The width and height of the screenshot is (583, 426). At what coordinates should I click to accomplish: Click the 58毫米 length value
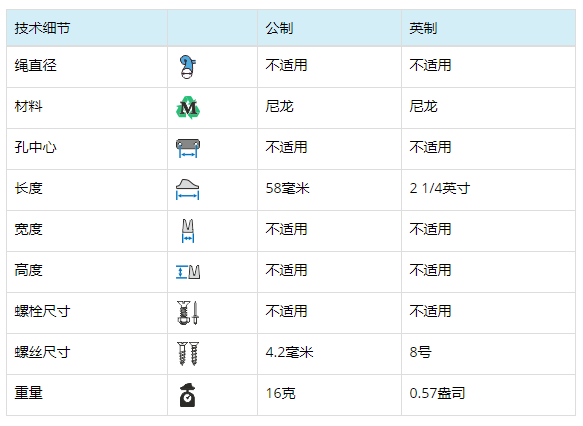pos(287,188)
